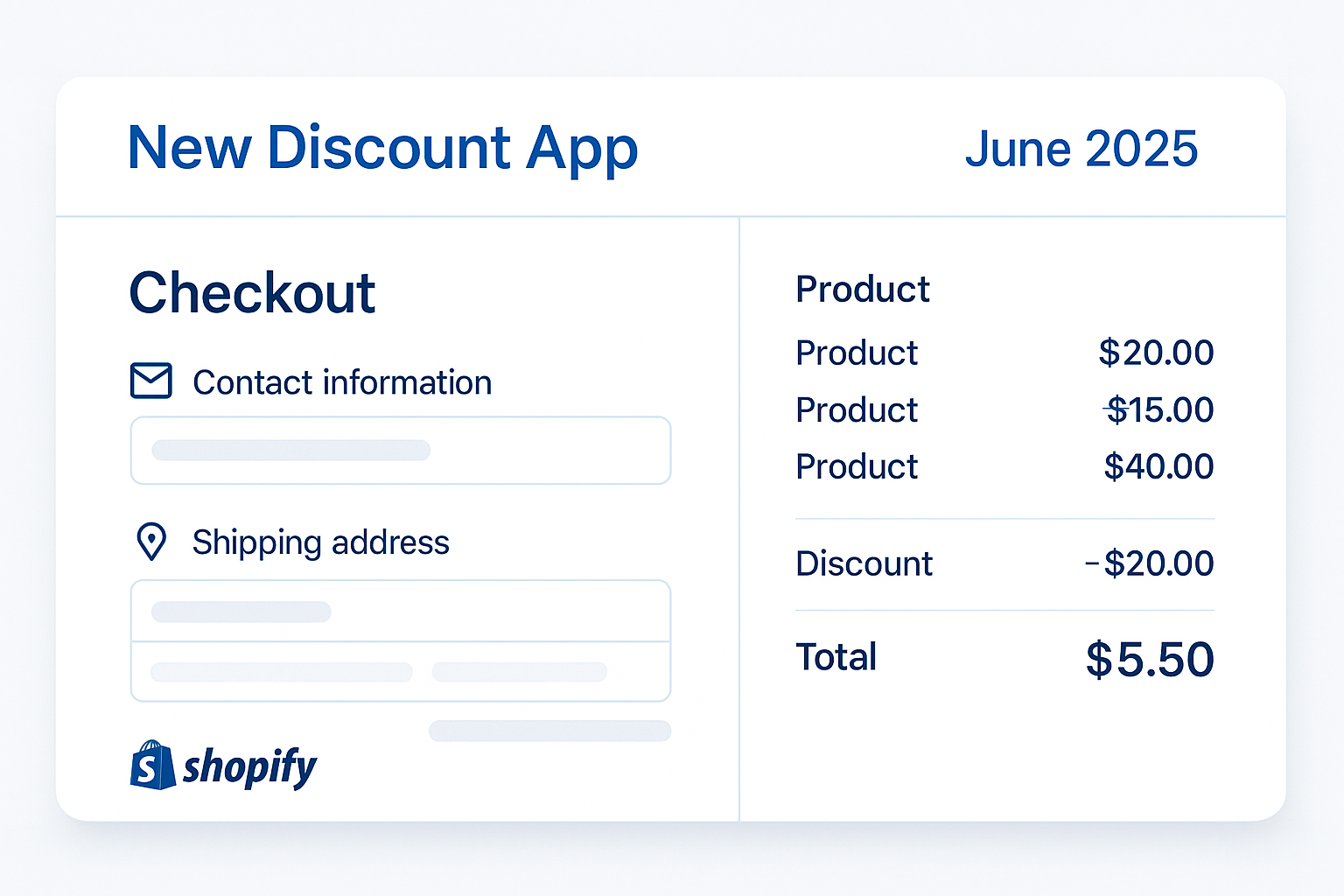The width and height of the screenshot is (1344, 896).
Task: Click the New Discount App title
Action: (383, 149)
